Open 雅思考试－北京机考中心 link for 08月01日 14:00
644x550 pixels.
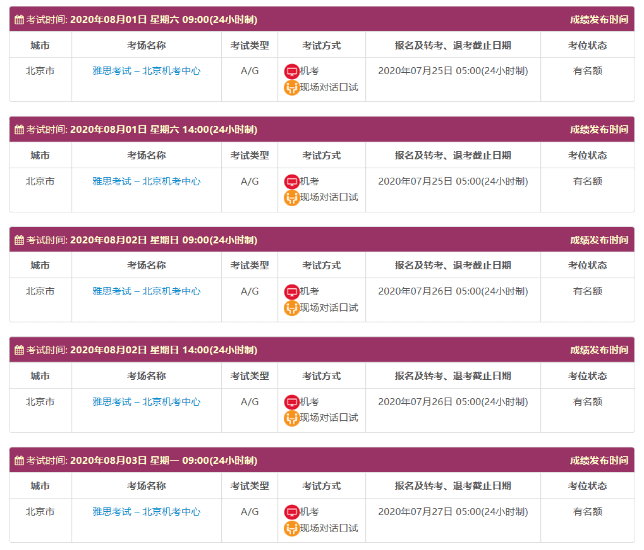click(x=146, y=181)
